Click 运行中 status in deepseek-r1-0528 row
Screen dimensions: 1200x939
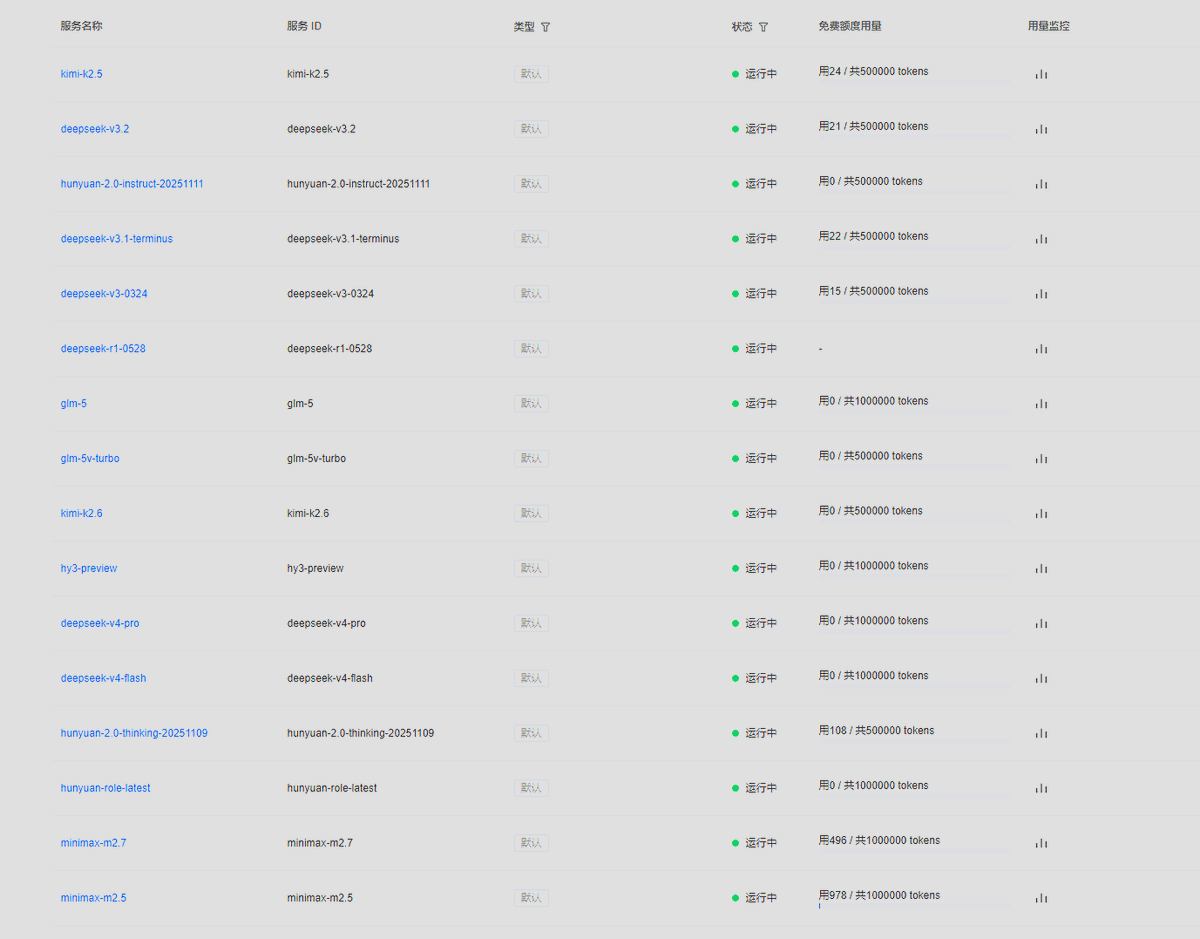[761, 349]
